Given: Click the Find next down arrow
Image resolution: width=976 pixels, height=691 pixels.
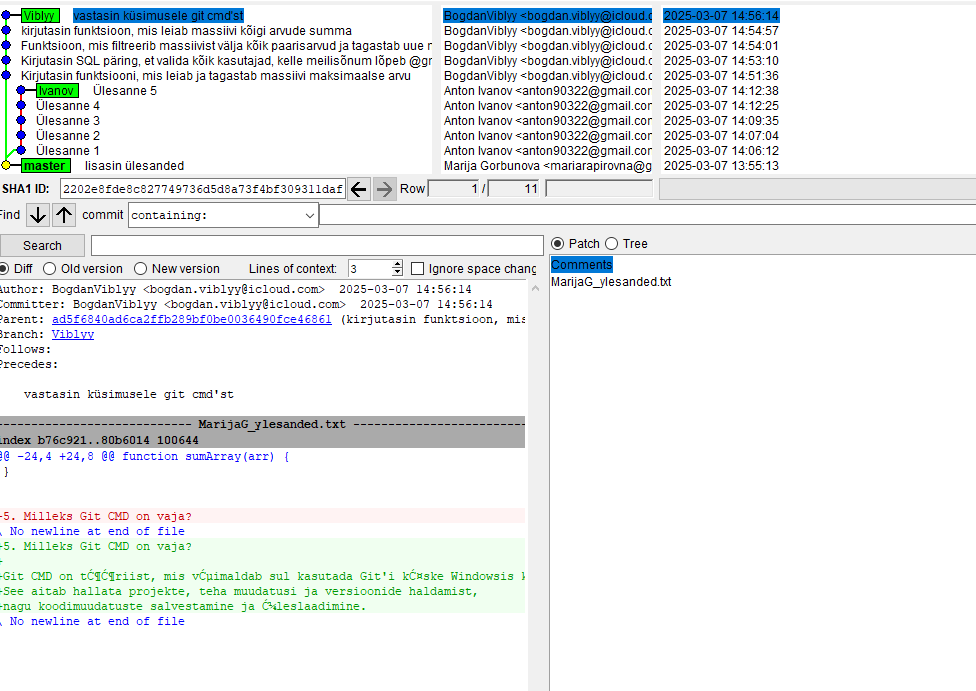Looking at the screenshot, I should 38,215.
